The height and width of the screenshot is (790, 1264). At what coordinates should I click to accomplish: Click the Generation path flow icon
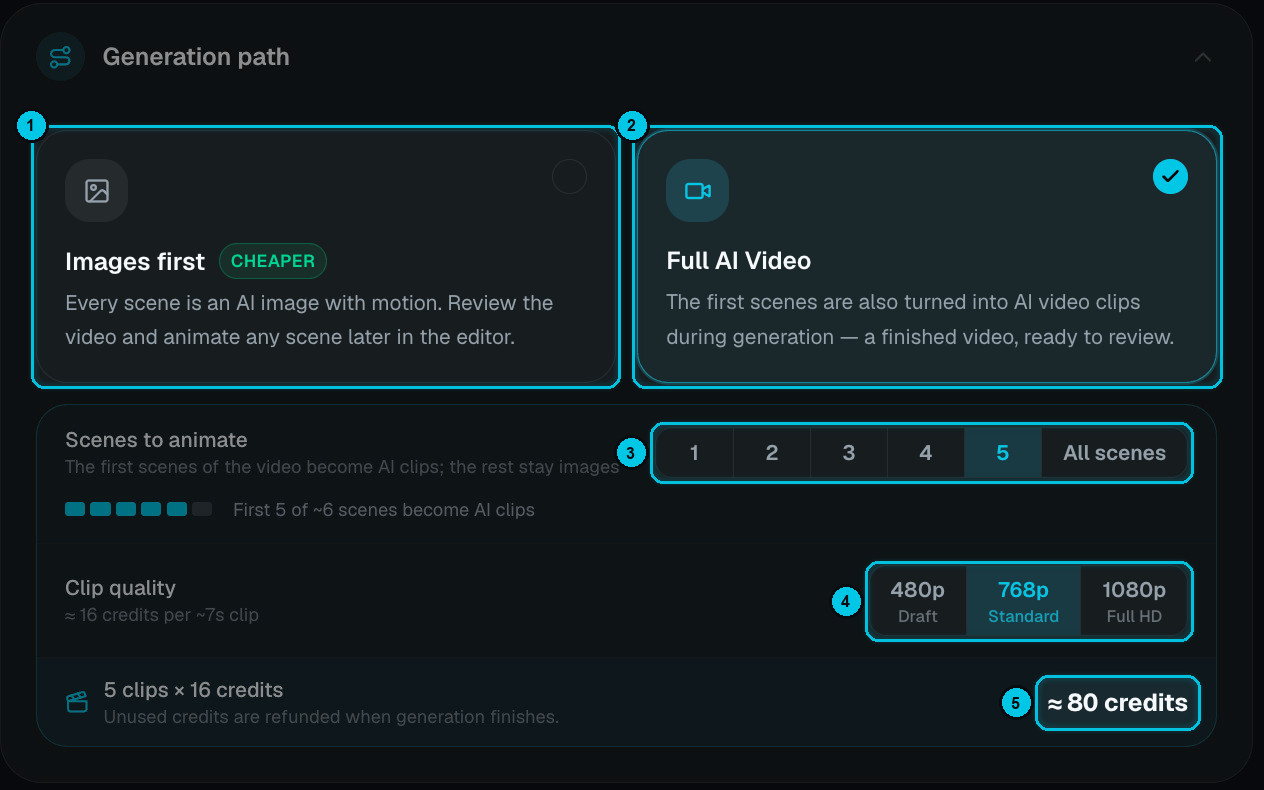tap(60, 57)
